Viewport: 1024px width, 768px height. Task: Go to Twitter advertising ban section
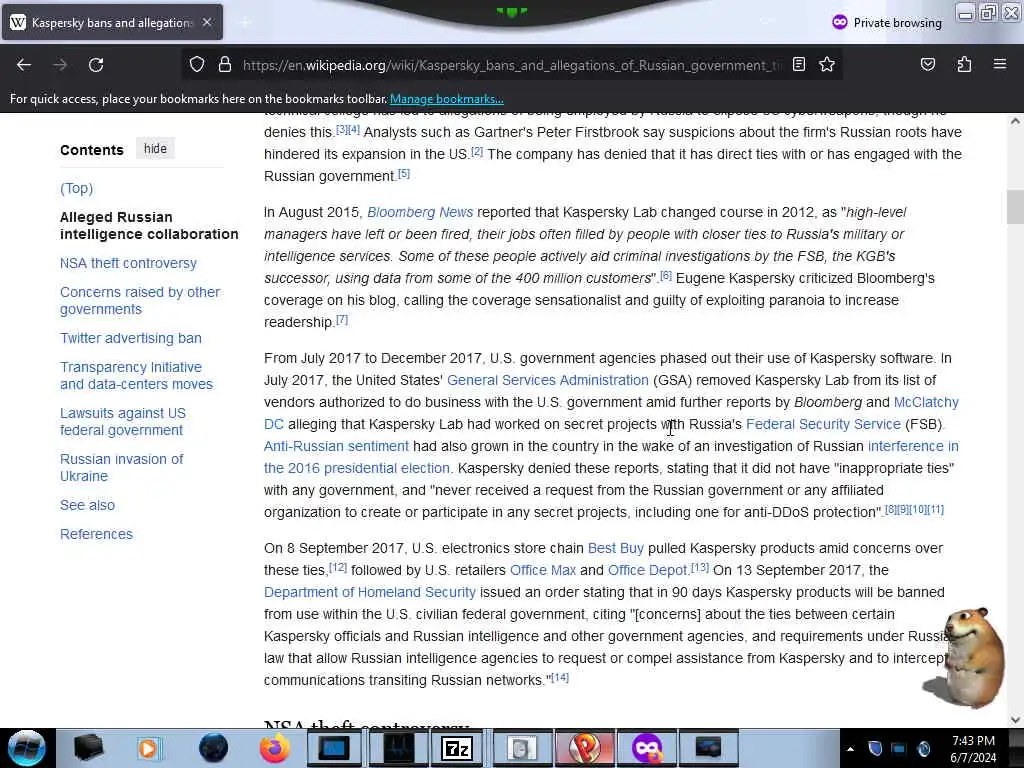[131, 338]
